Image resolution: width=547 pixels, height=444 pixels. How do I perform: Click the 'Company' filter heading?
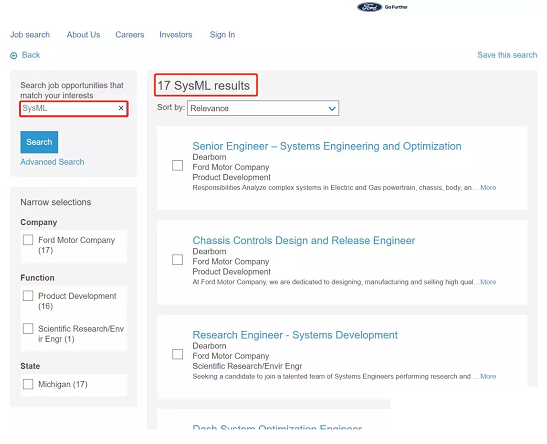[39, 223]
